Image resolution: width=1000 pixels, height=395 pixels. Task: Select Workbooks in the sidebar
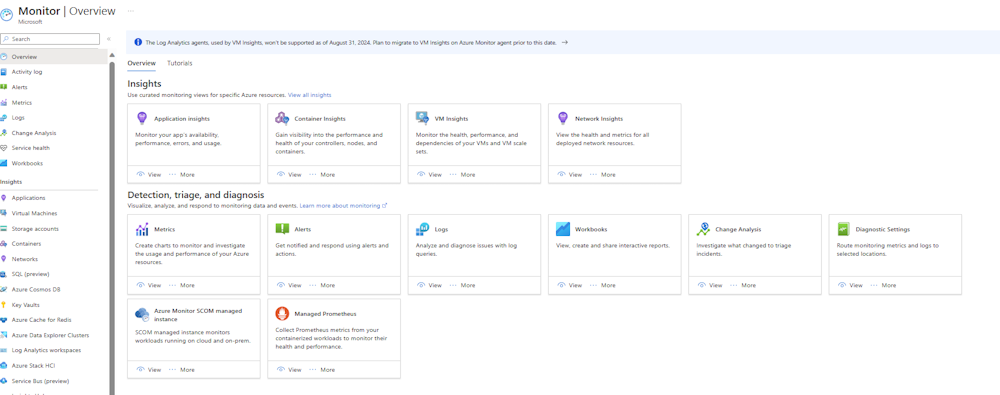pos(27,163)
